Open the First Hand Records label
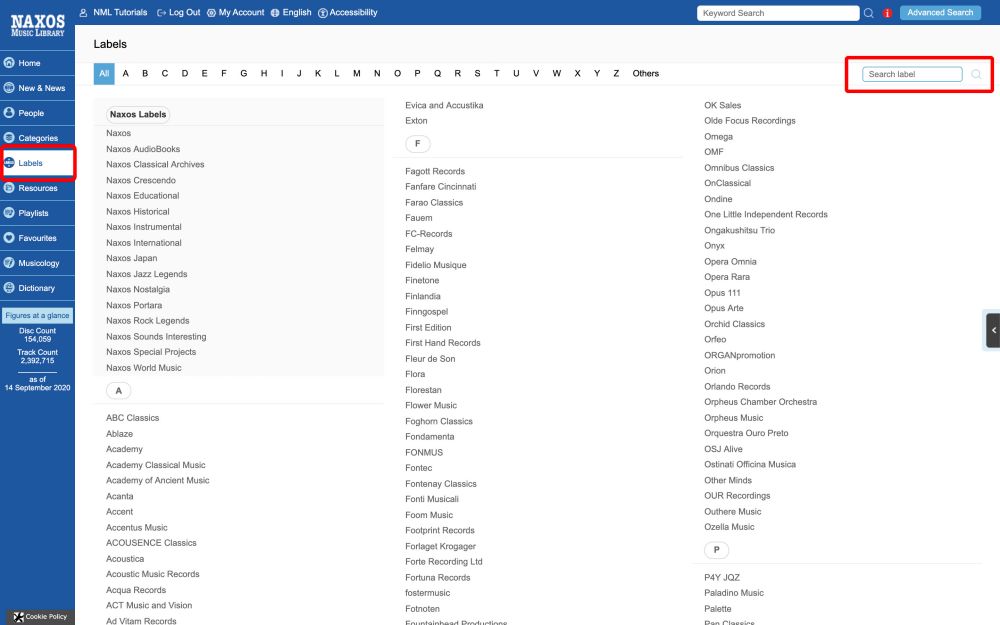This screenshot has width=1000, height=625. (x=443, y=342)
